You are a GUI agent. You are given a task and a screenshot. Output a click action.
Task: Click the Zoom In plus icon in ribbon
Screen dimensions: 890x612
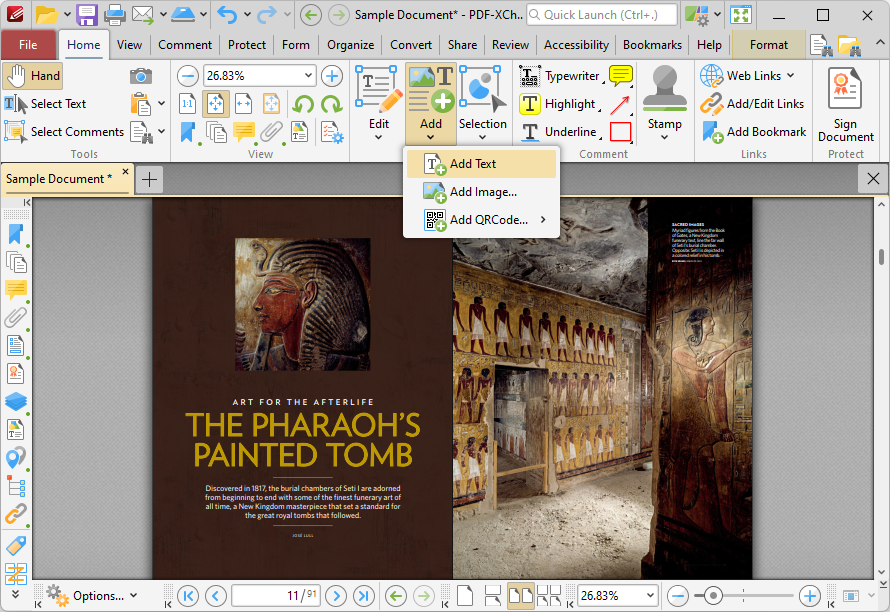point(332,76)
